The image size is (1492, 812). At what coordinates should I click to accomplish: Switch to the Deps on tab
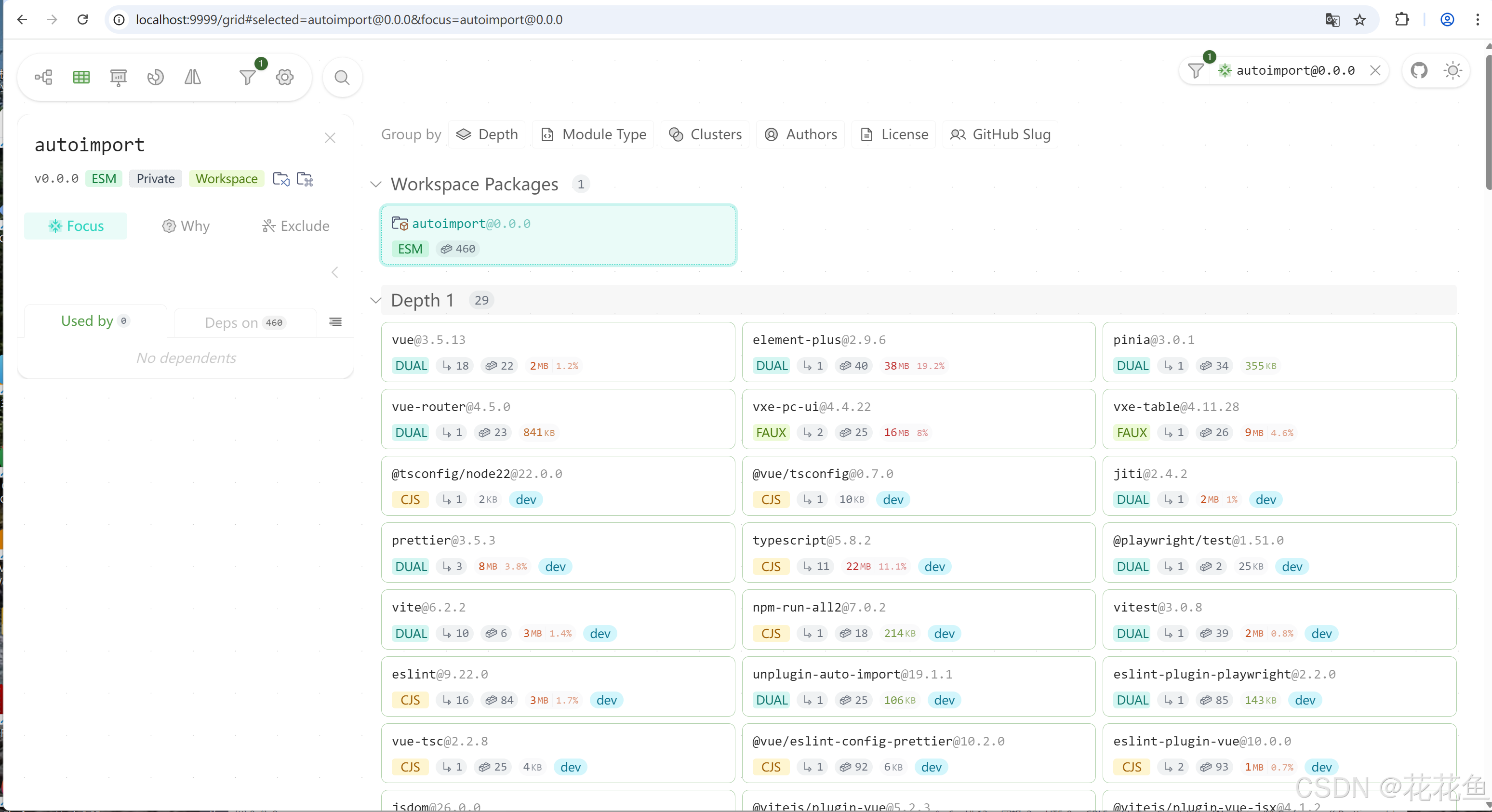tap(244, 322)
